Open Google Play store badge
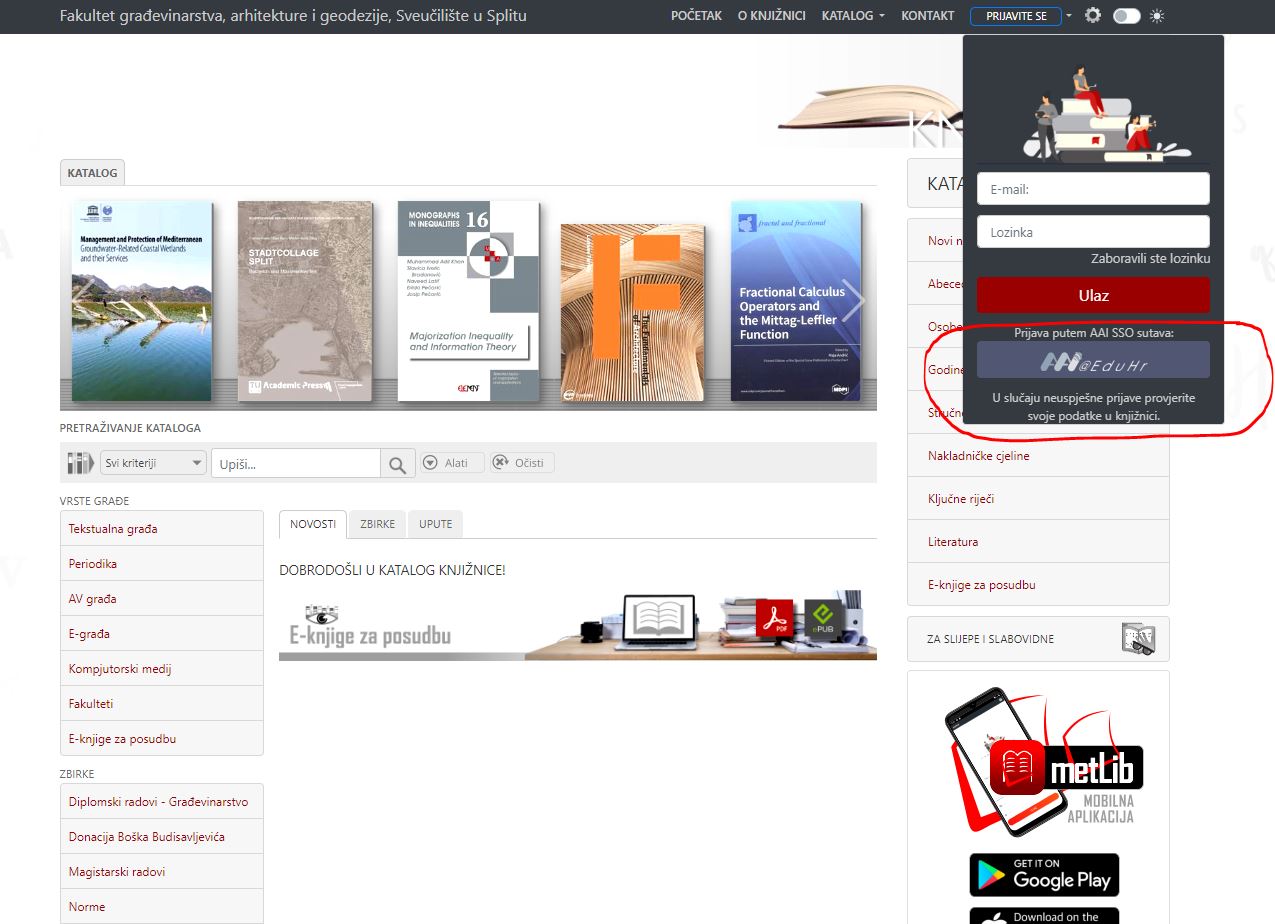Screen dimensions: 1275x924 (x=1044, y=874)
